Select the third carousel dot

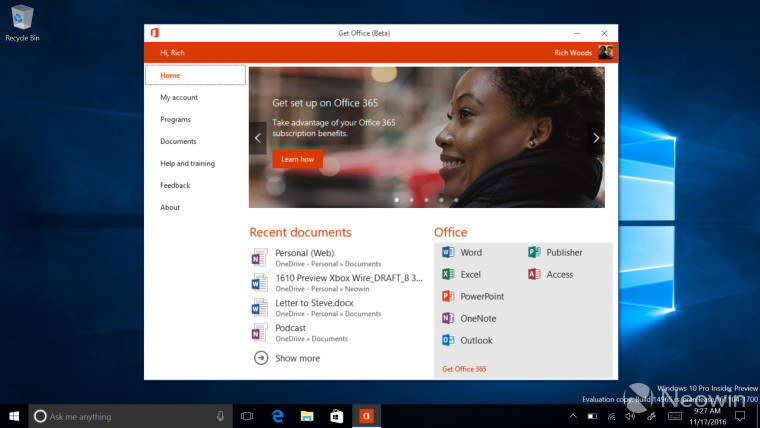(x=427, y=200)
